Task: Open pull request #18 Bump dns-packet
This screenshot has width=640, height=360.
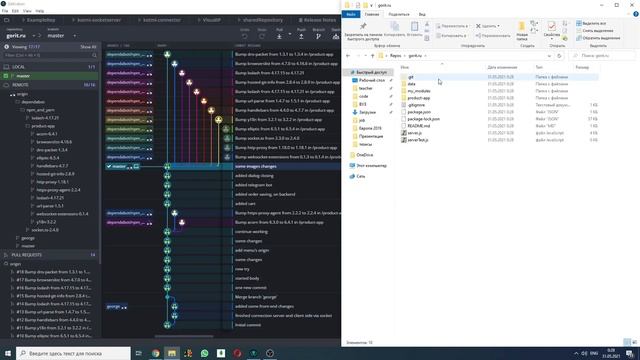Action: pos(53,272)
